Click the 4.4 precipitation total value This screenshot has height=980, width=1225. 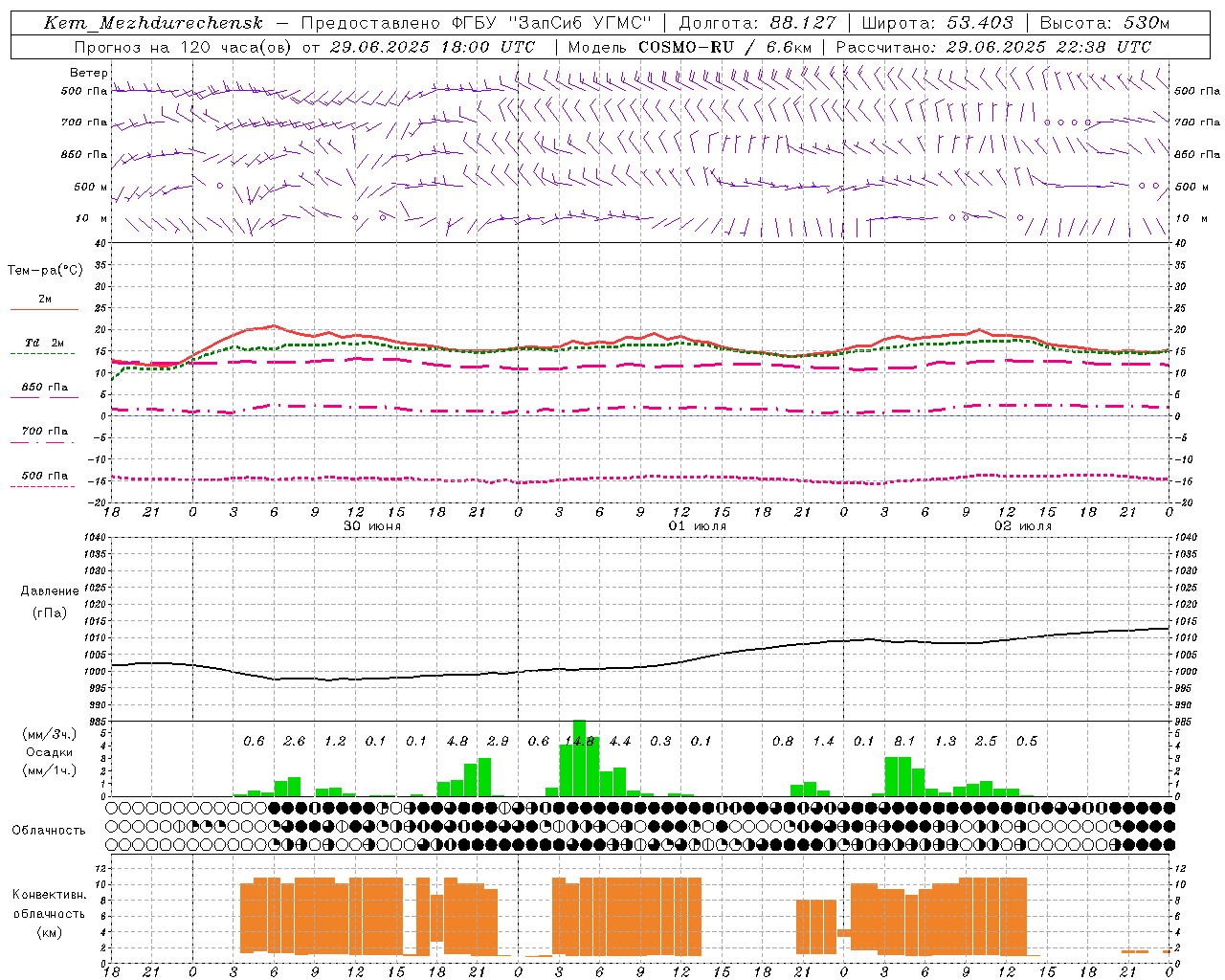click(x=620, y=742)
